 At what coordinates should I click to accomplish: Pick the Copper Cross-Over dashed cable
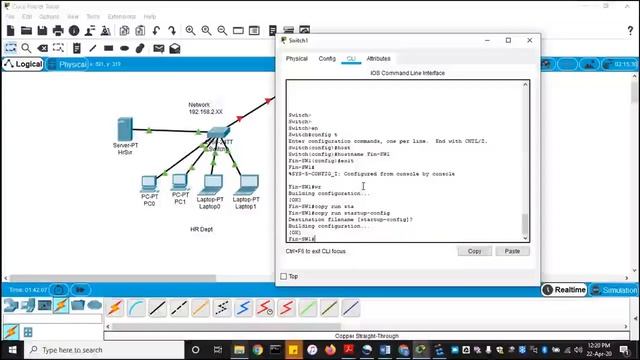[179, 308]
